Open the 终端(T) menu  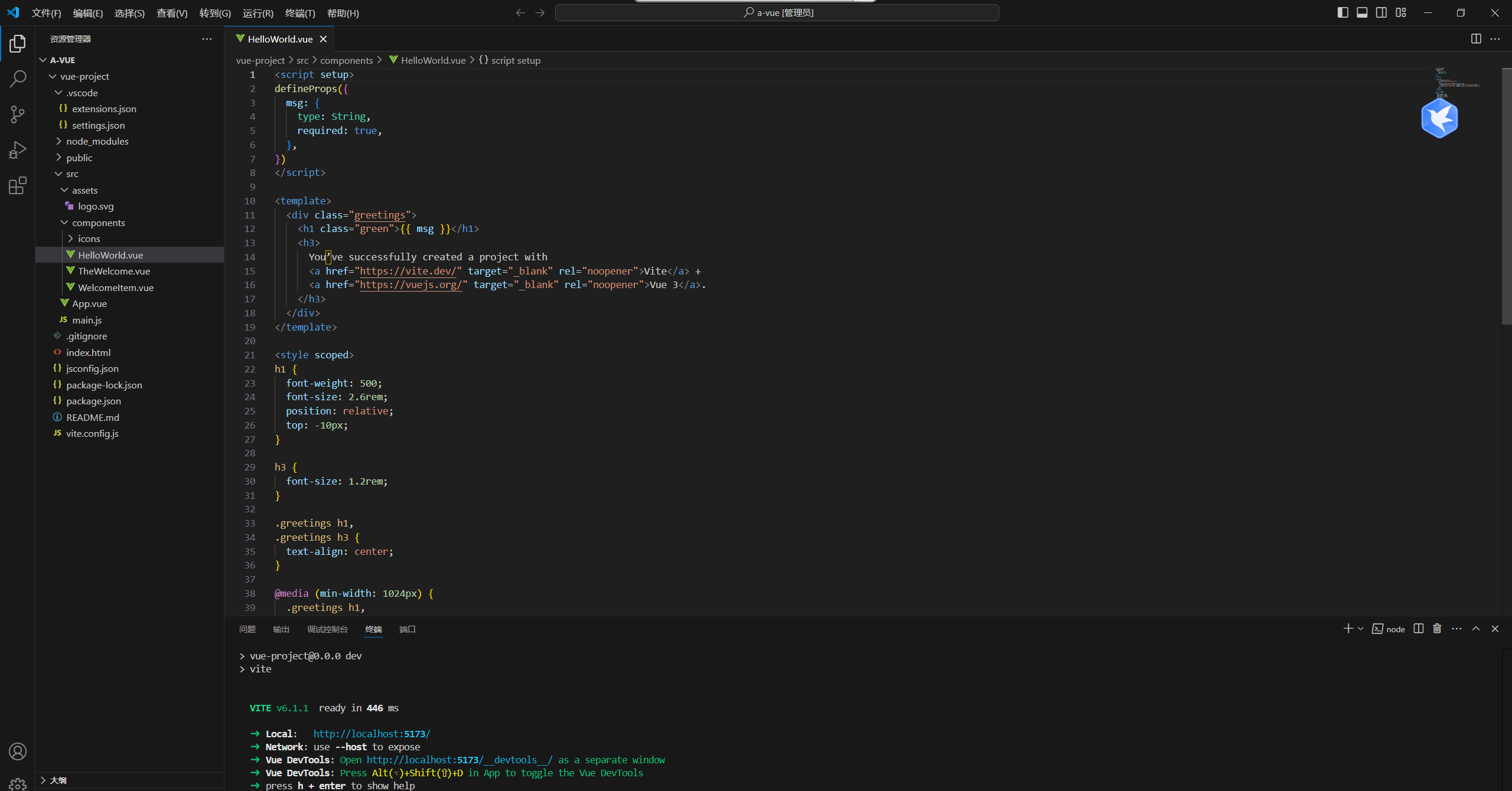click(300, 13)
